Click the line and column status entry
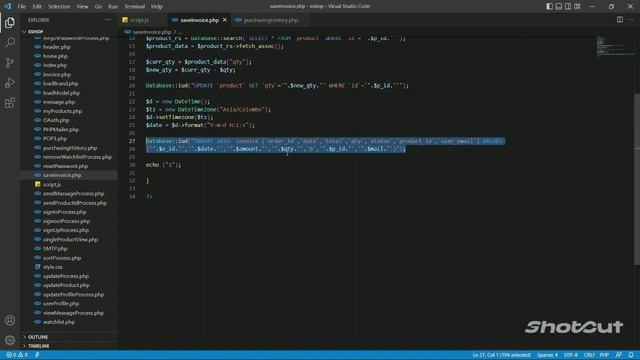Image resolution: width=640 pixels, height=360 pixels. [501, 355]
